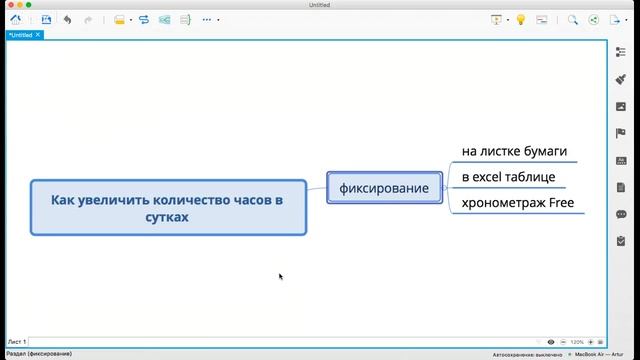Click the Автосохранение выключено status text

pos(527,355)
